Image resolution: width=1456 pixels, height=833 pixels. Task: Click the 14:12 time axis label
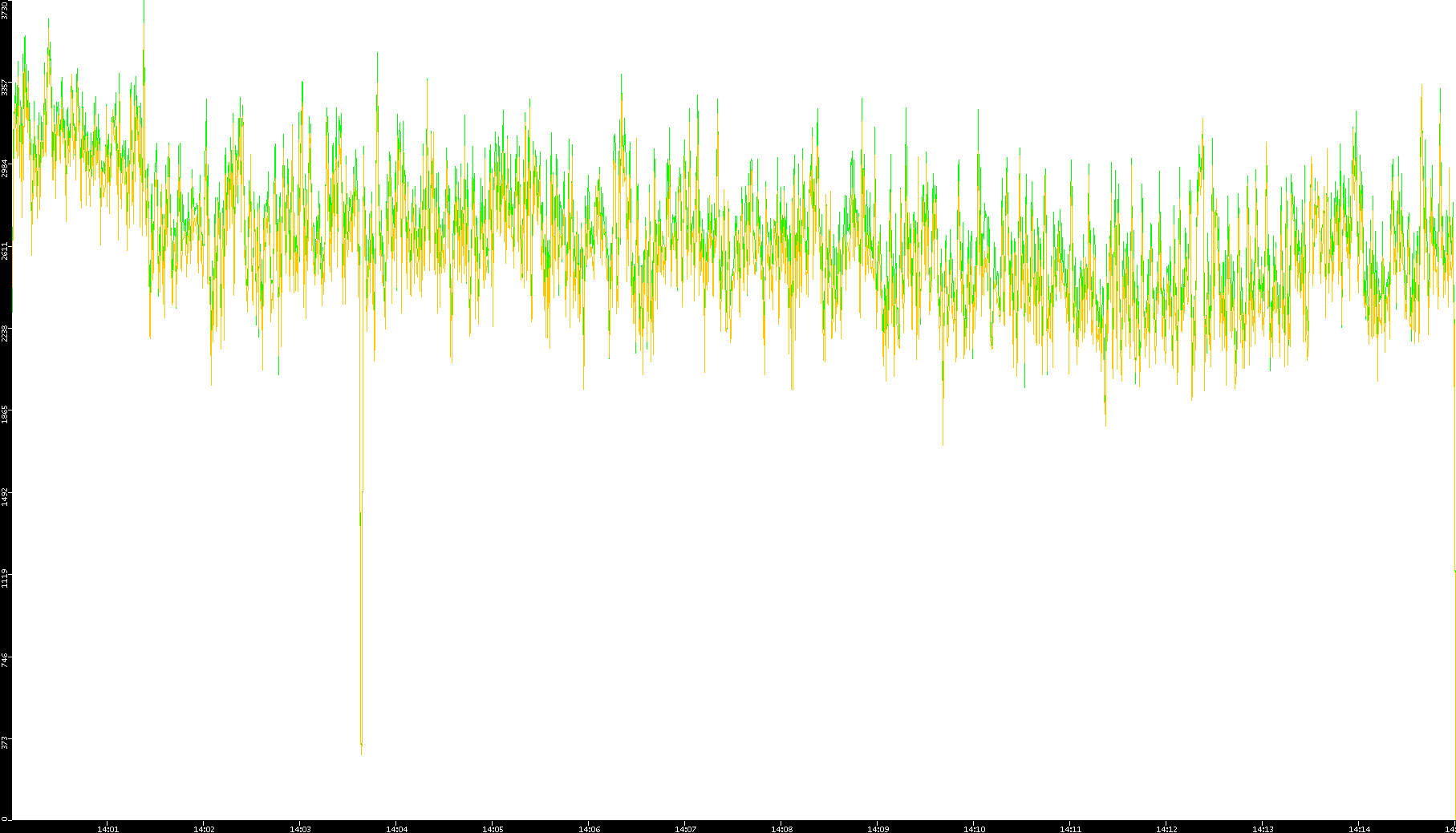pos(1166,828)
